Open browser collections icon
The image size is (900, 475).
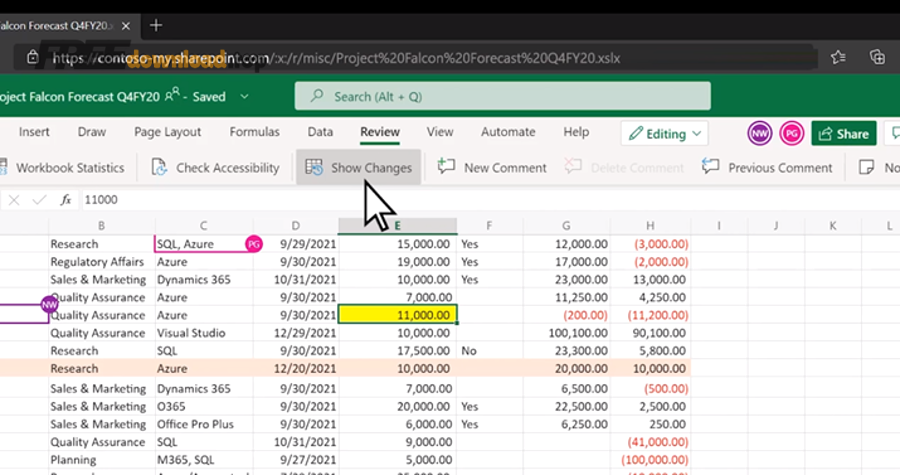(877, 57)
